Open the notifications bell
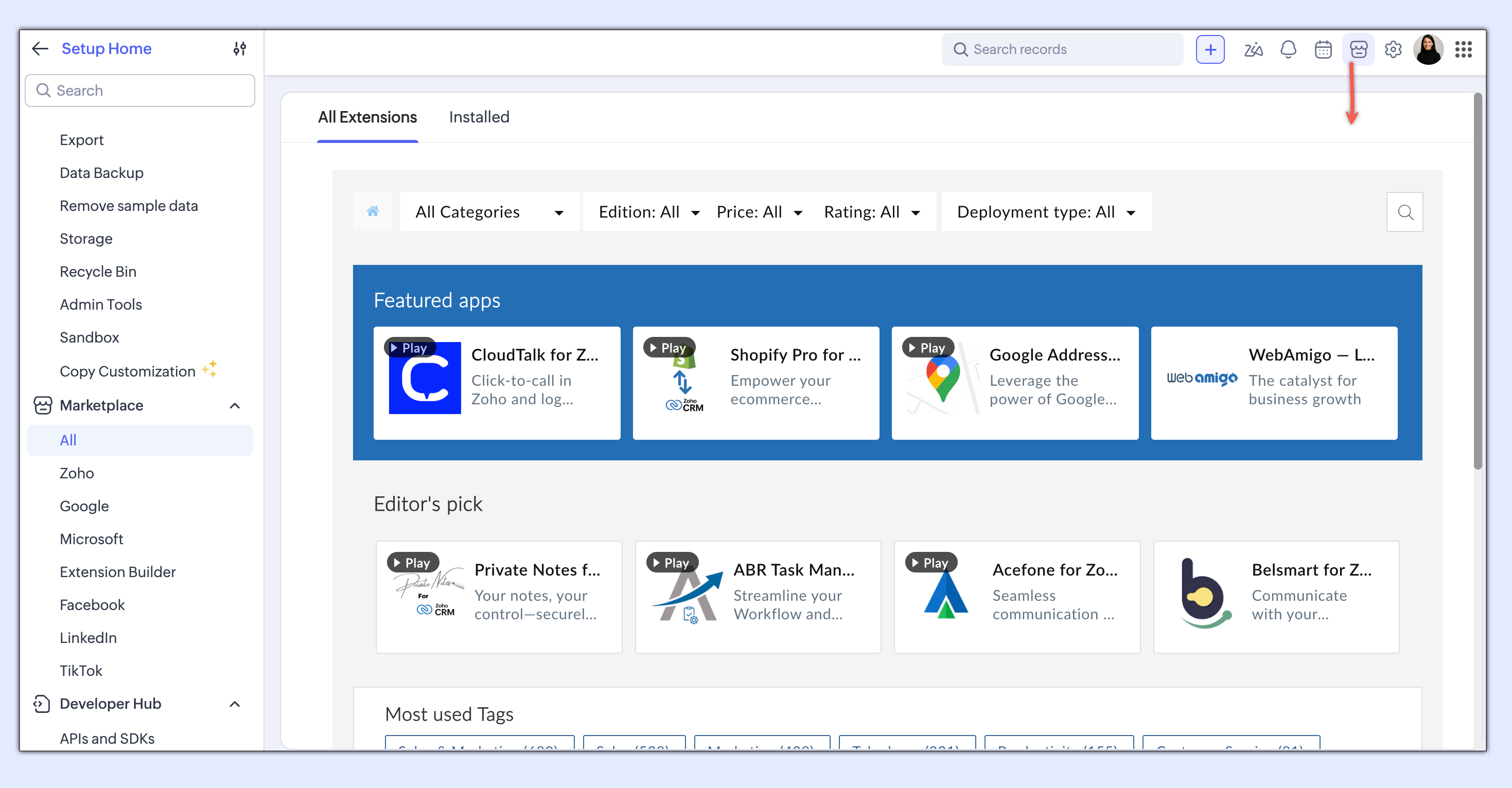Viewport: 1512px width, 788px height. [x=1288, y=49]
